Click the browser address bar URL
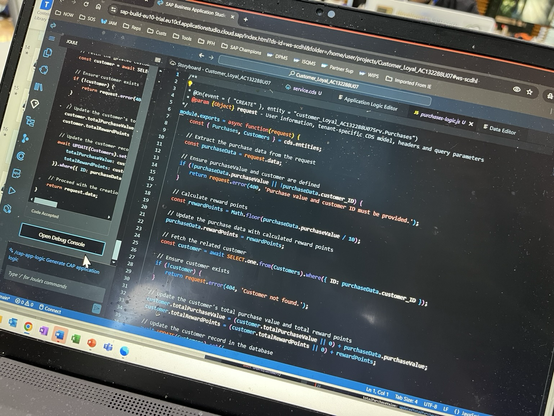554x416 pixels. pyautogui.click(x=299, y=47)
